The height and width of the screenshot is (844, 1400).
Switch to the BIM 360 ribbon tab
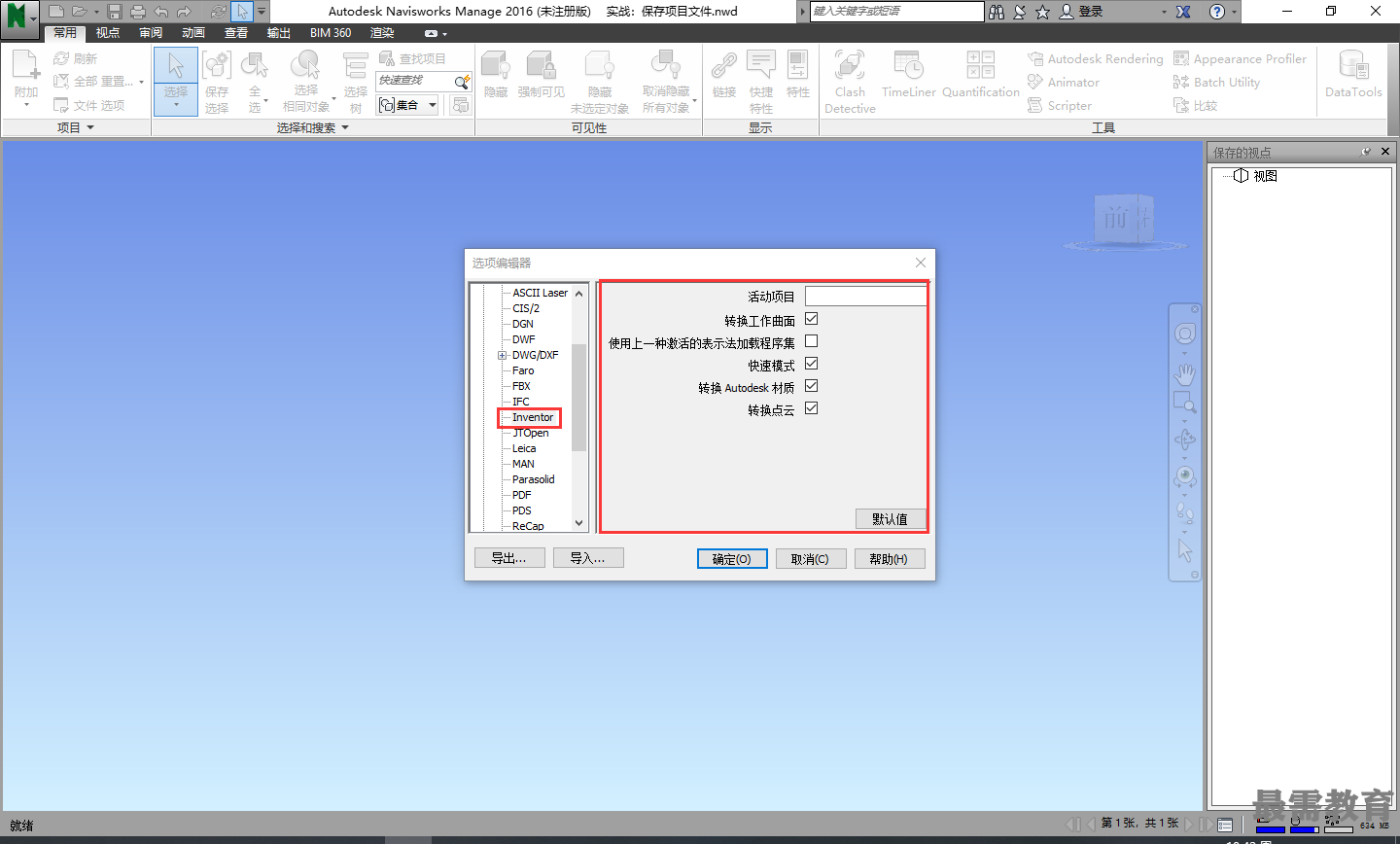[x=331, y=33]
